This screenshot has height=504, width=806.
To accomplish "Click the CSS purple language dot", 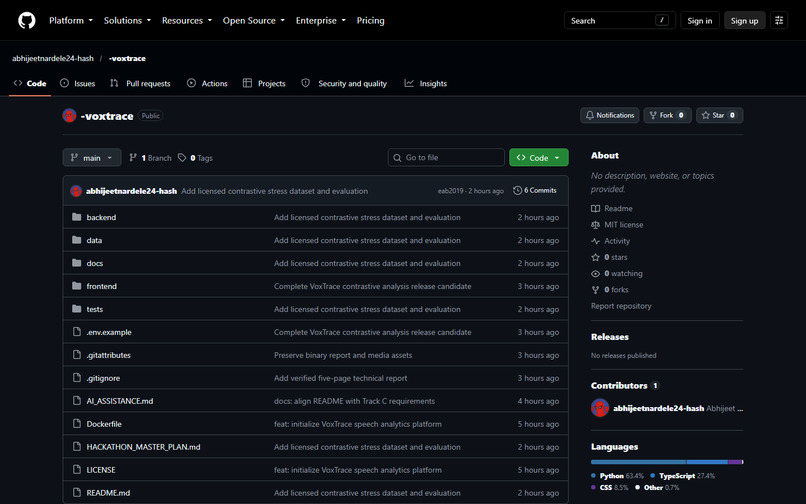I will point(593,487).
